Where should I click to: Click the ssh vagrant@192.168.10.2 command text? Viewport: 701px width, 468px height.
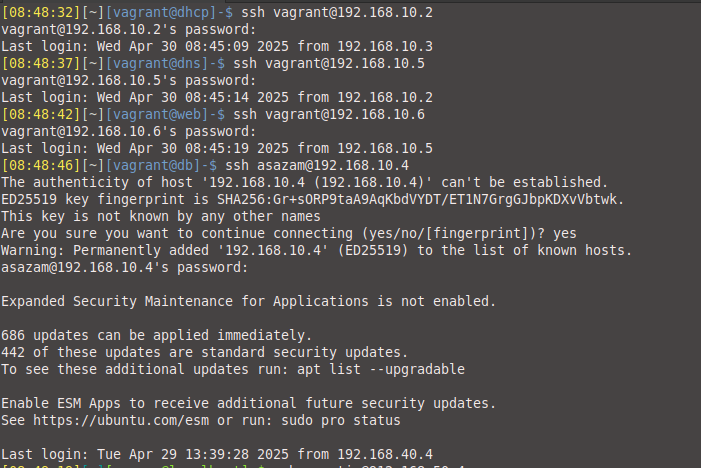click(x=337, y=13)
